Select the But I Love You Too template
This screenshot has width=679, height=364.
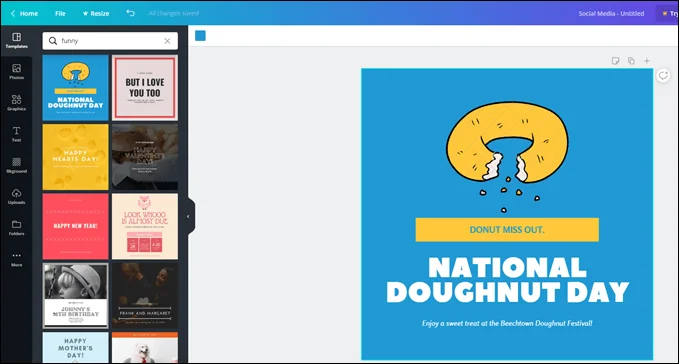point(145,87)
